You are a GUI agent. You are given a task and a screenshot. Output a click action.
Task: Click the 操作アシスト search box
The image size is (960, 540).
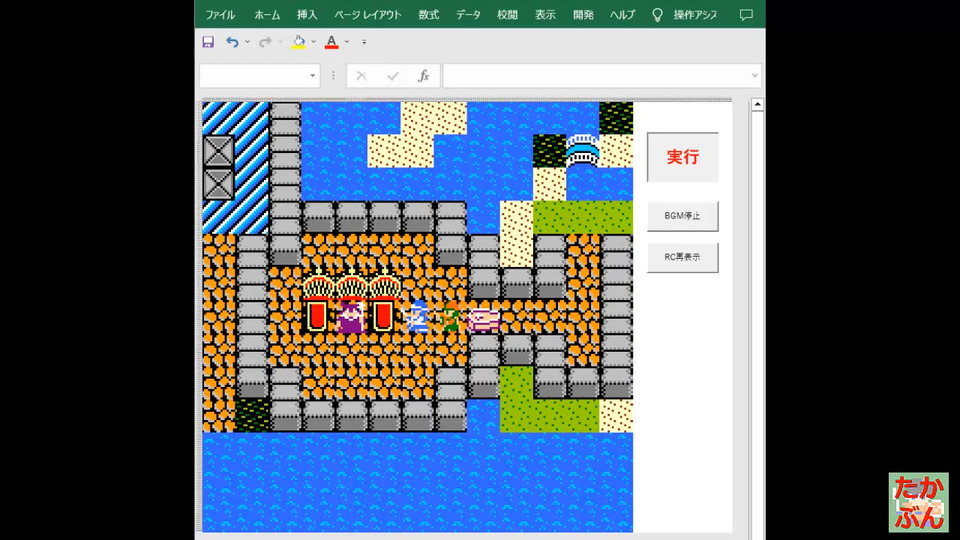click(696, 15)
